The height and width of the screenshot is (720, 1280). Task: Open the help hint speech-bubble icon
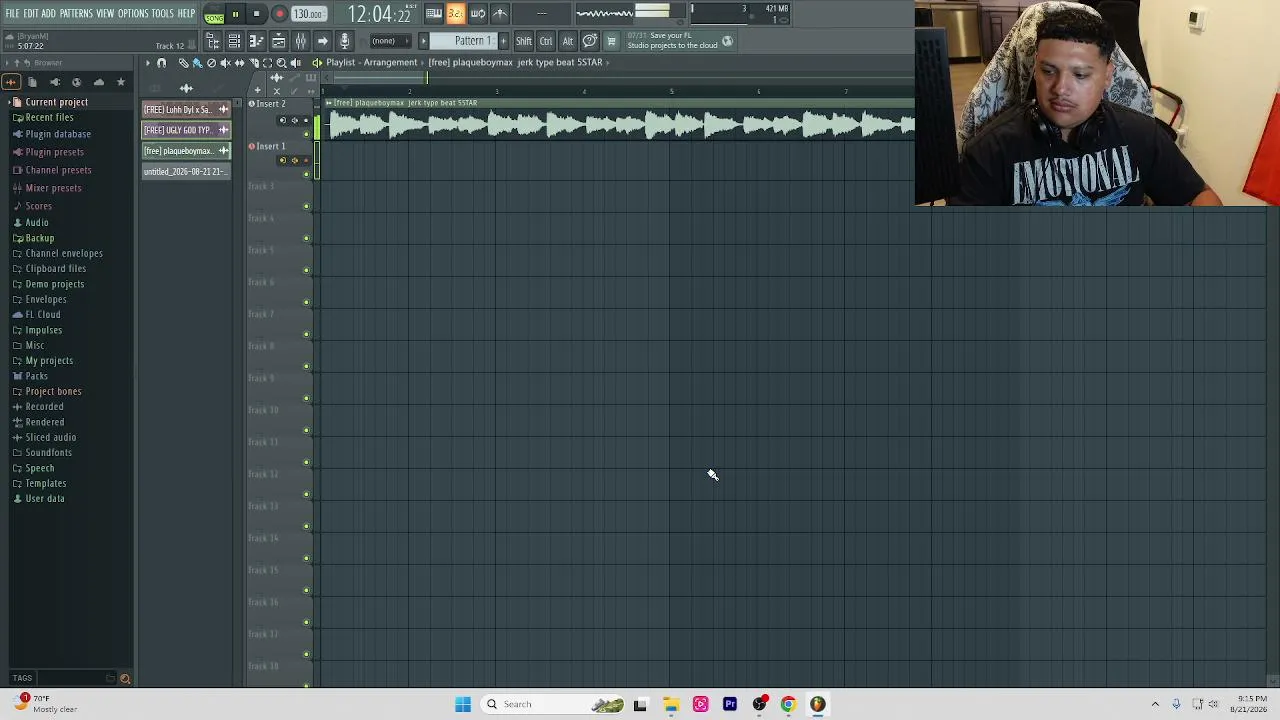pos(590,41)
